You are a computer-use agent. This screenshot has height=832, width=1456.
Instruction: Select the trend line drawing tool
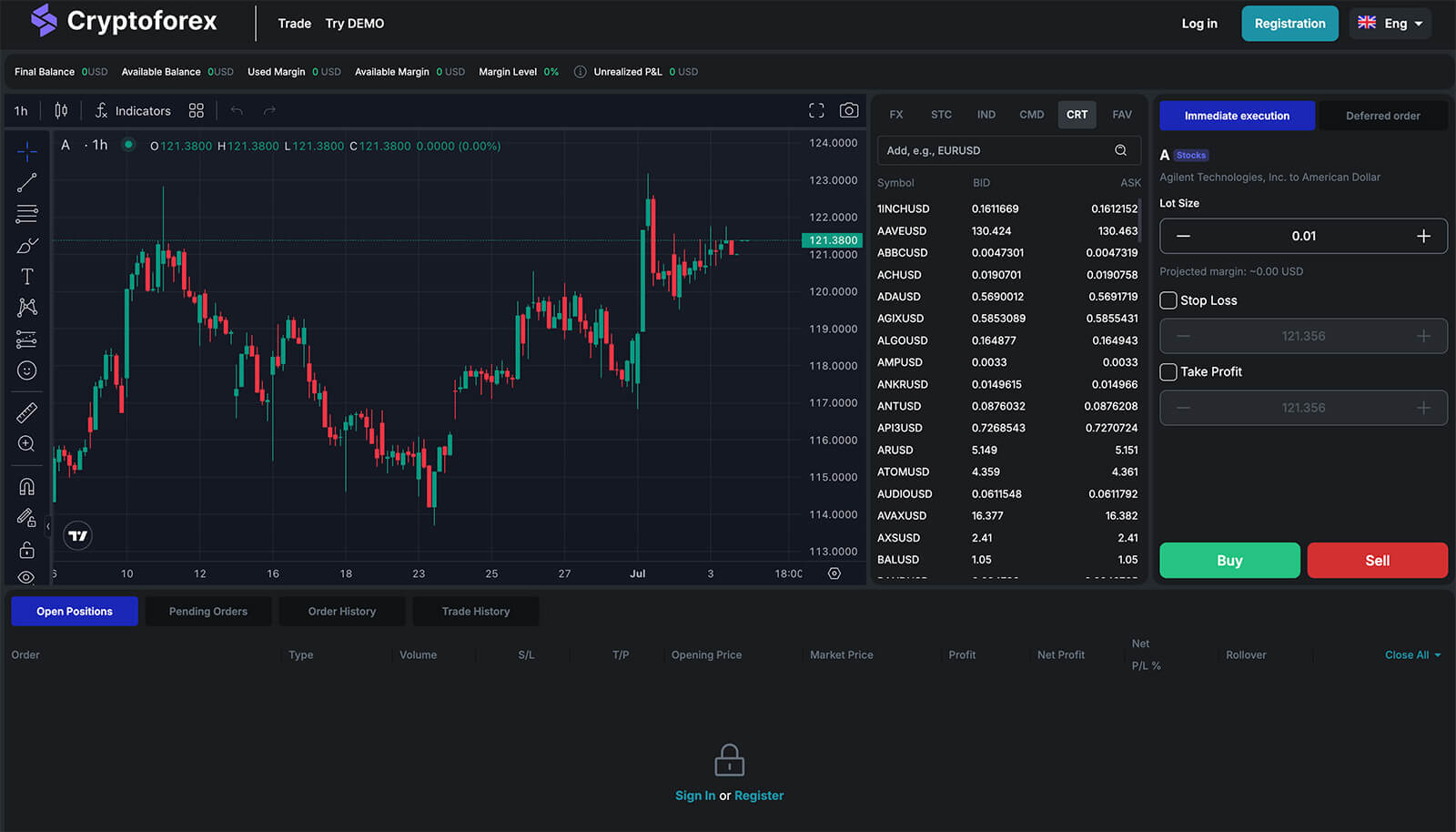click(x=26, y=183)
